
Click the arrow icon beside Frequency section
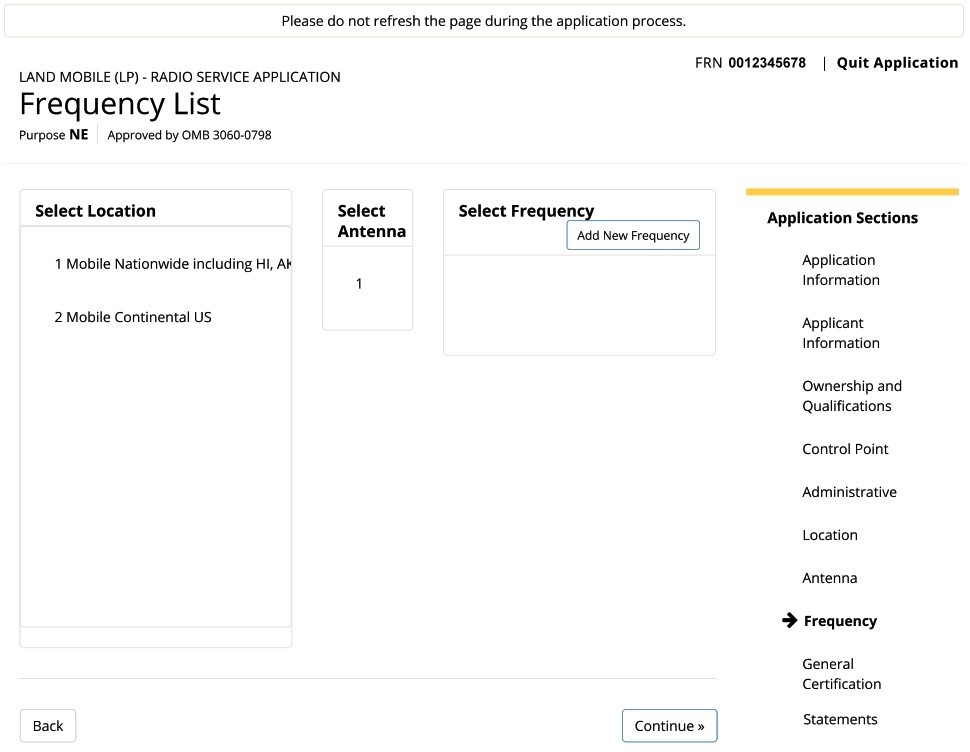point(789,620)
